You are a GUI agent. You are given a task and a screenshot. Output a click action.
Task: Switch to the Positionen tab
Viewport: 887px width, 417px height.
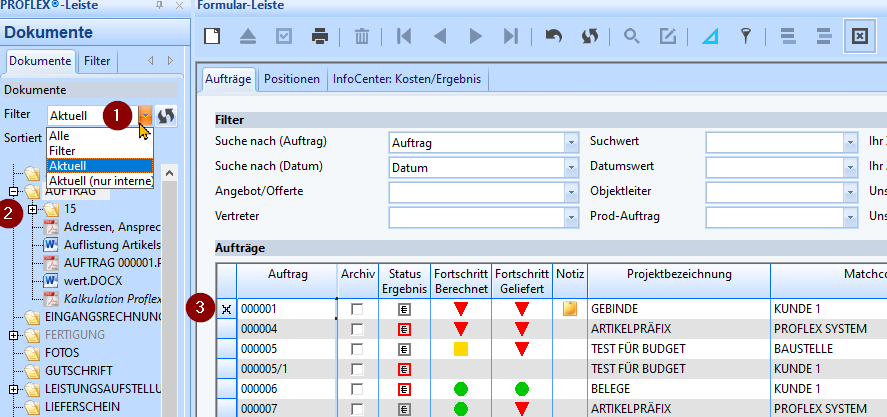coord(292,79)
